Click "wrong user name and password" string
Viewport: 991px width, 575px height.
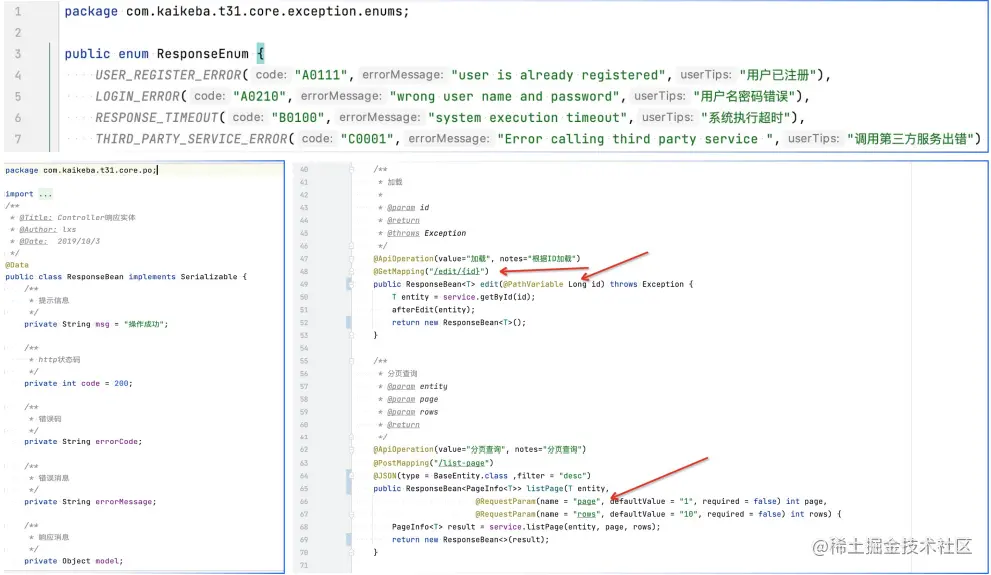(x=505, y=97)
